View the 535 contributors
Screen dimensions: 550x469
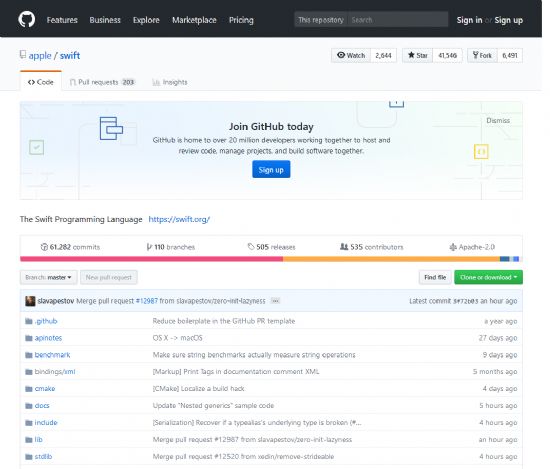pos(371,247)
